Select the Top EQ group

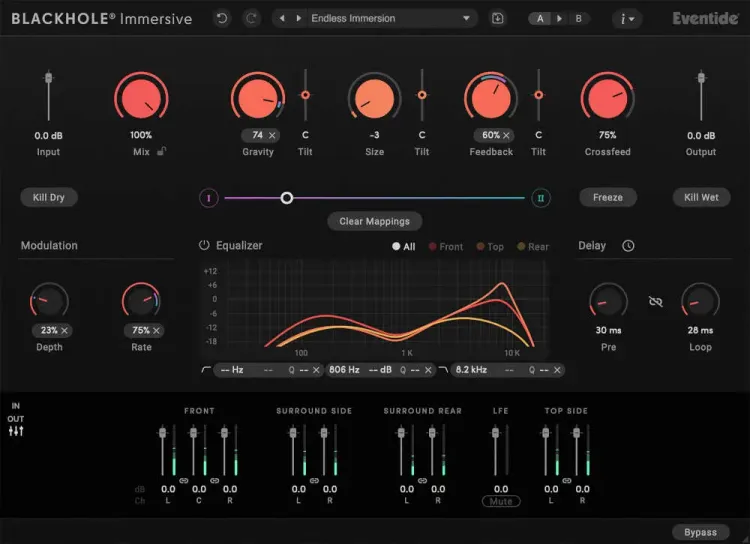490,246
